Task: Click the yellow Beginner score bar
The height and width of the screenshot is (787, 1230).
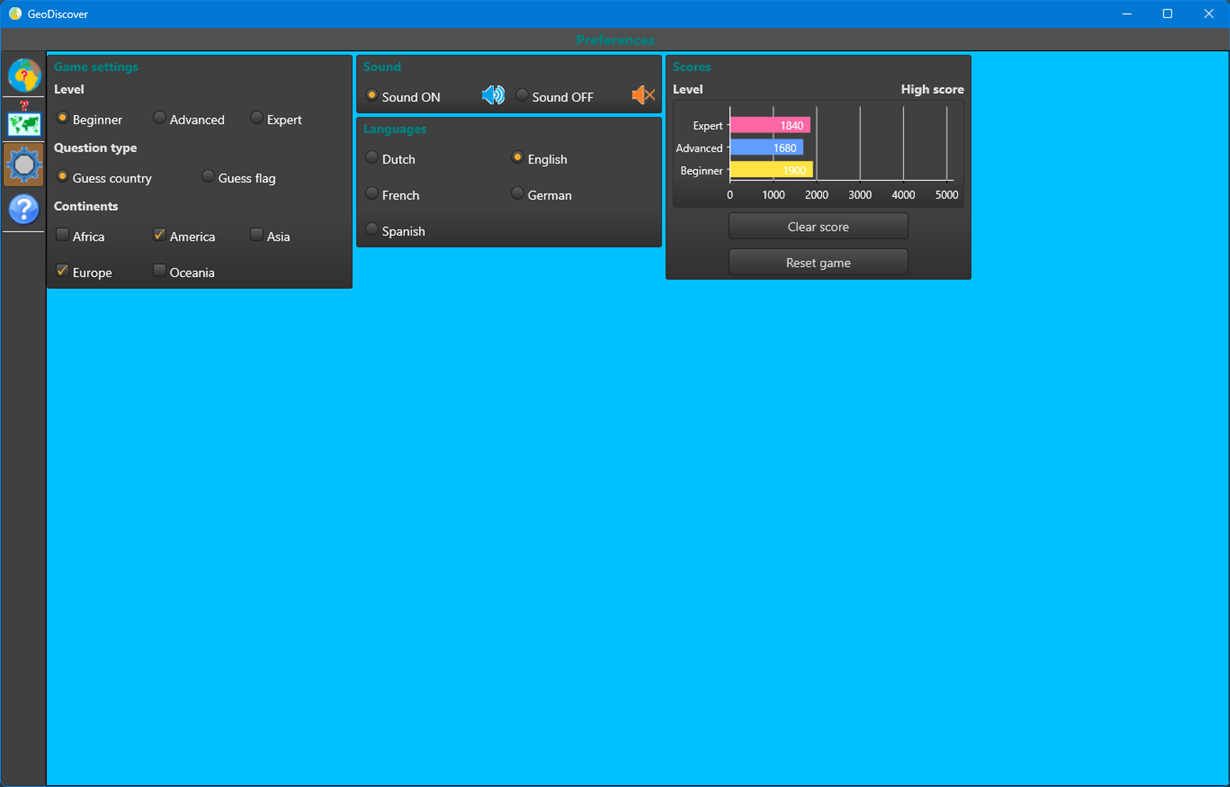Action: [770, 170]
